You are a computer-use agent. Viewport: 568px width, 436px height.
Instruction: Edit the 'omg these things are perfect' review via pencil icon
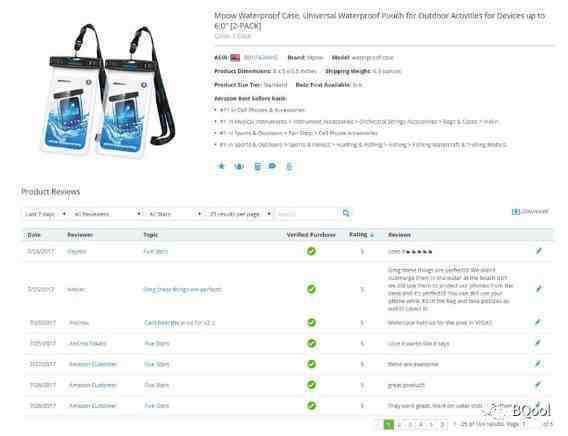coord(539,289)
